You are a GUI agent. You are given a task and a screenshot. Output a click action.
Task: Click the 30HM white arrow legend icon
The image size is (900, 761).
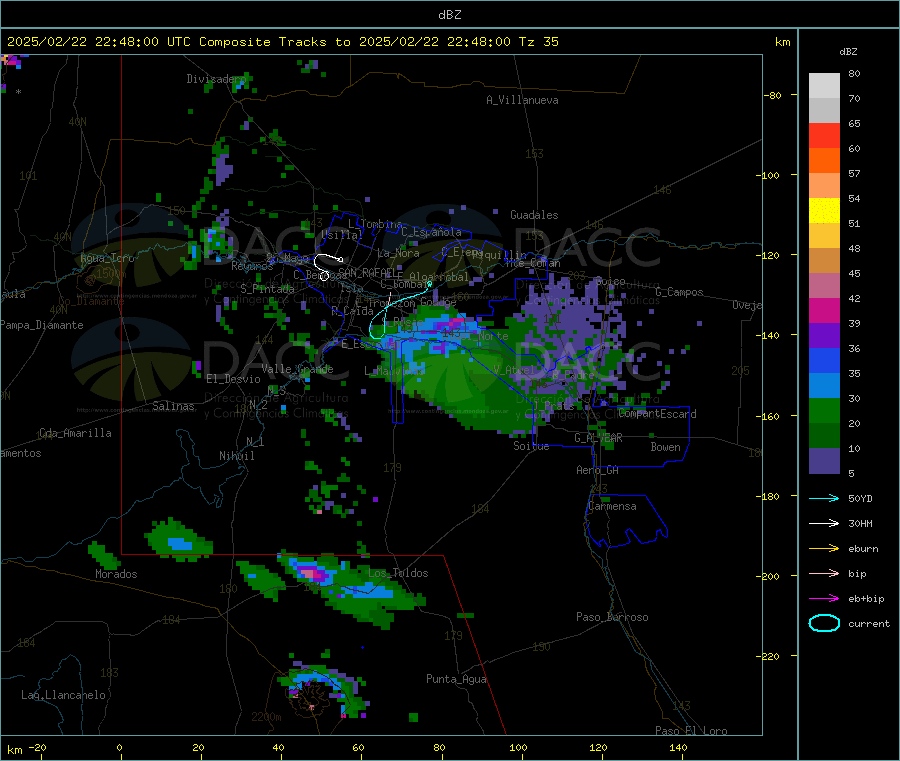[x=824, y=523]
